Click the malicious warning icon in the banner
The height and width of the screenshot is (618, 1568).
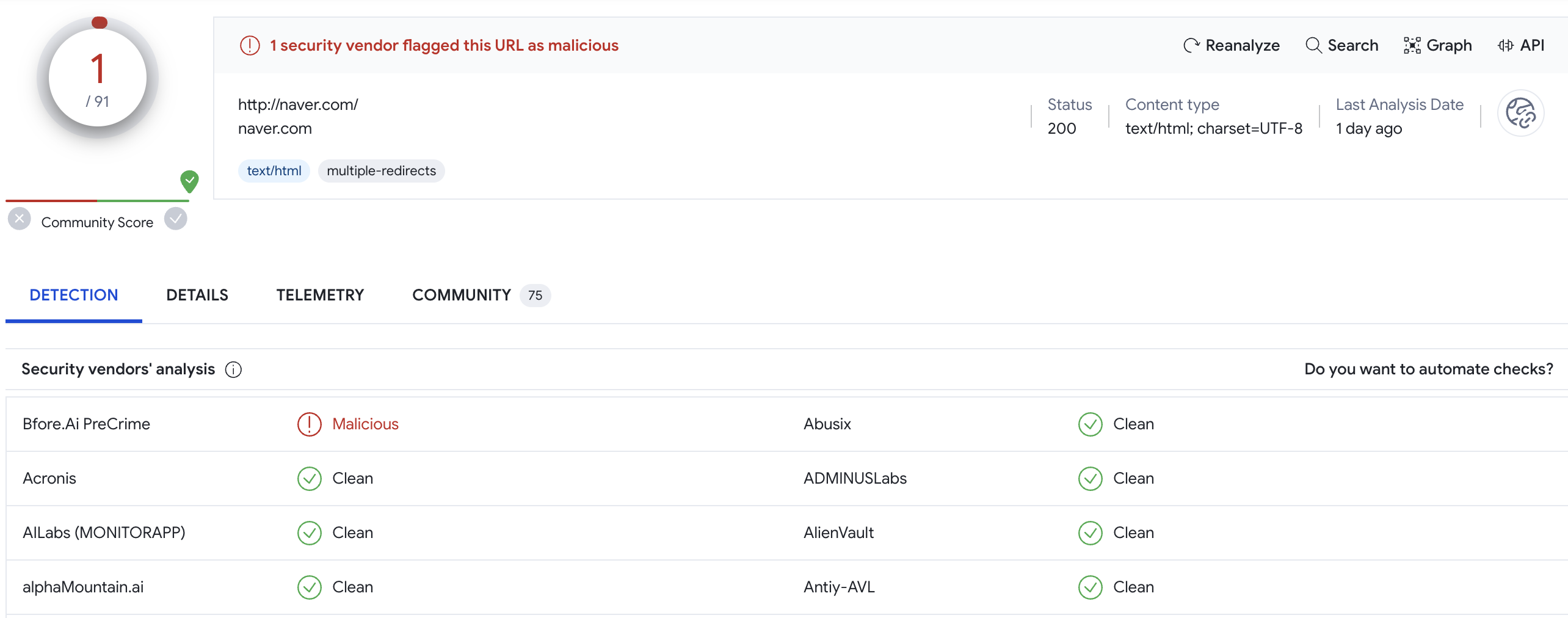[250, 45]
